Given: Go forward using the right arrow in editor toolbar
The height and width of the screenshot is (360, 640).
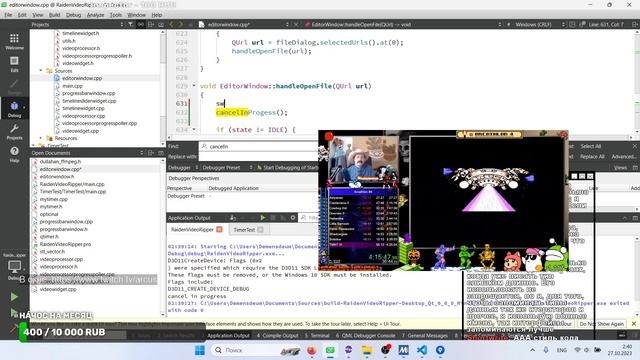Looking at the screenshot, I should 181,24.
